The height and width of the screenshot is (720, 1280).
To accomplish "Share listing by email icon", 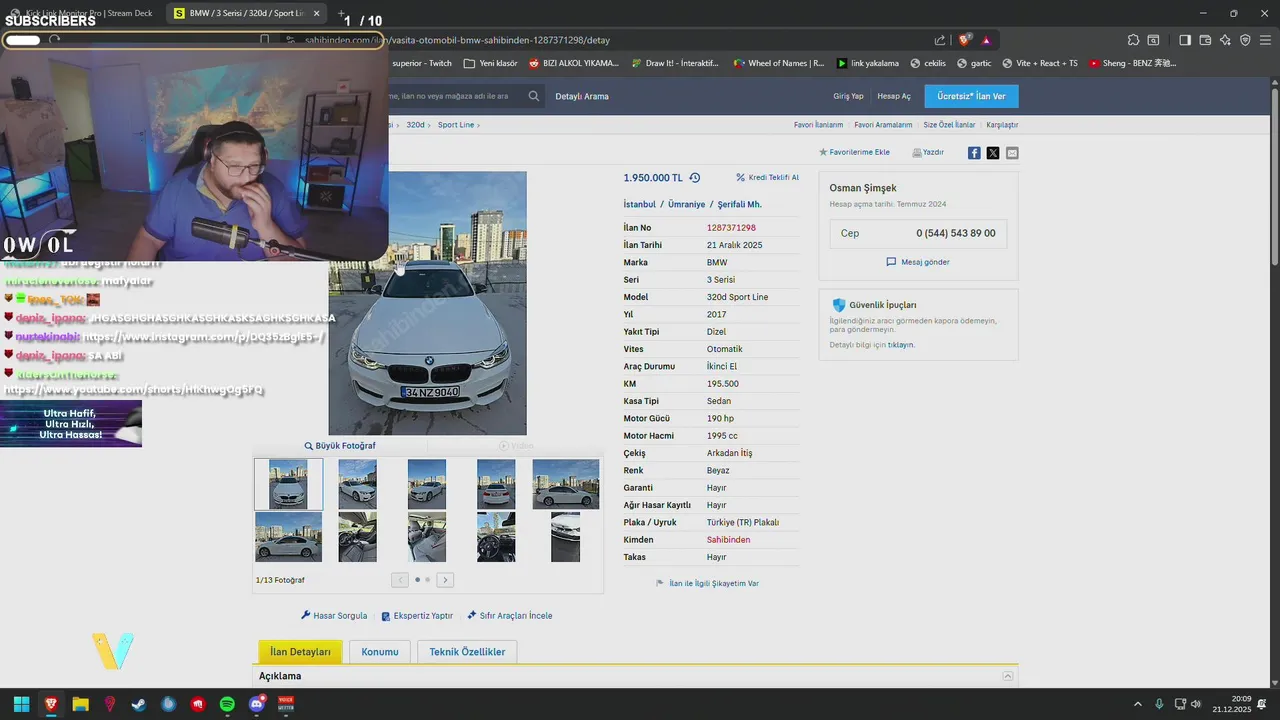I will (x=1012, y=153).
